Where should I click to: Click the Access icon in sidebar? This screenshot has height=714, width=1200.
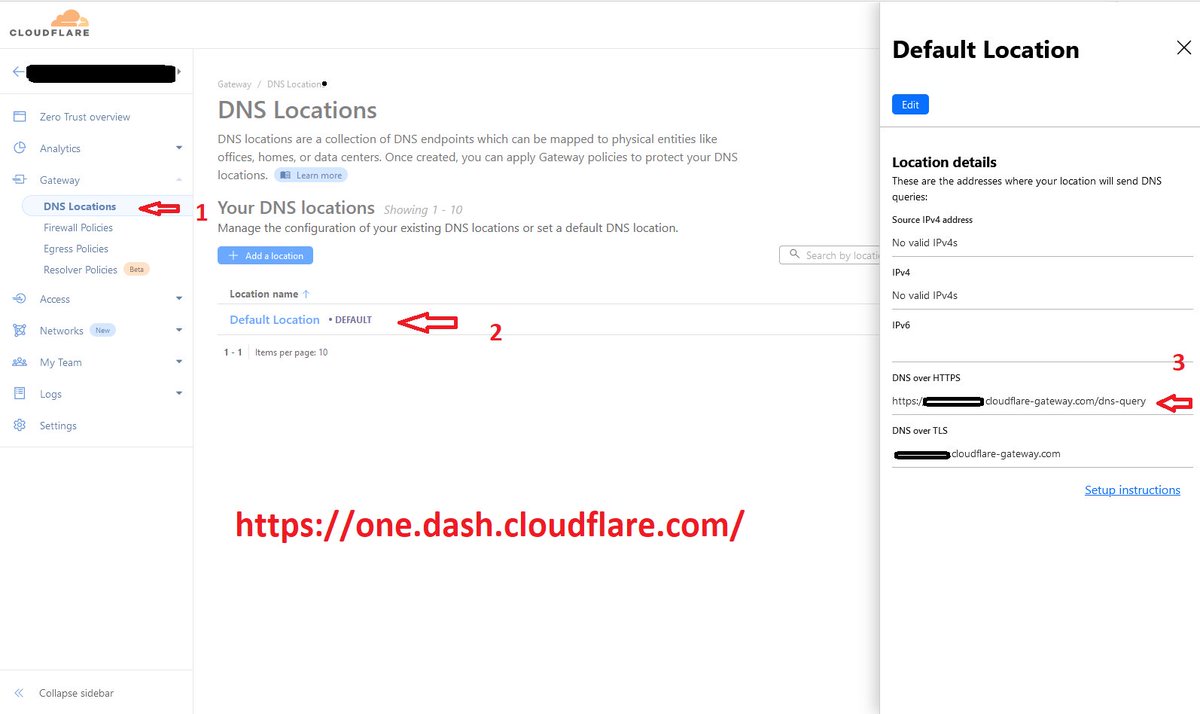point(19,299)
